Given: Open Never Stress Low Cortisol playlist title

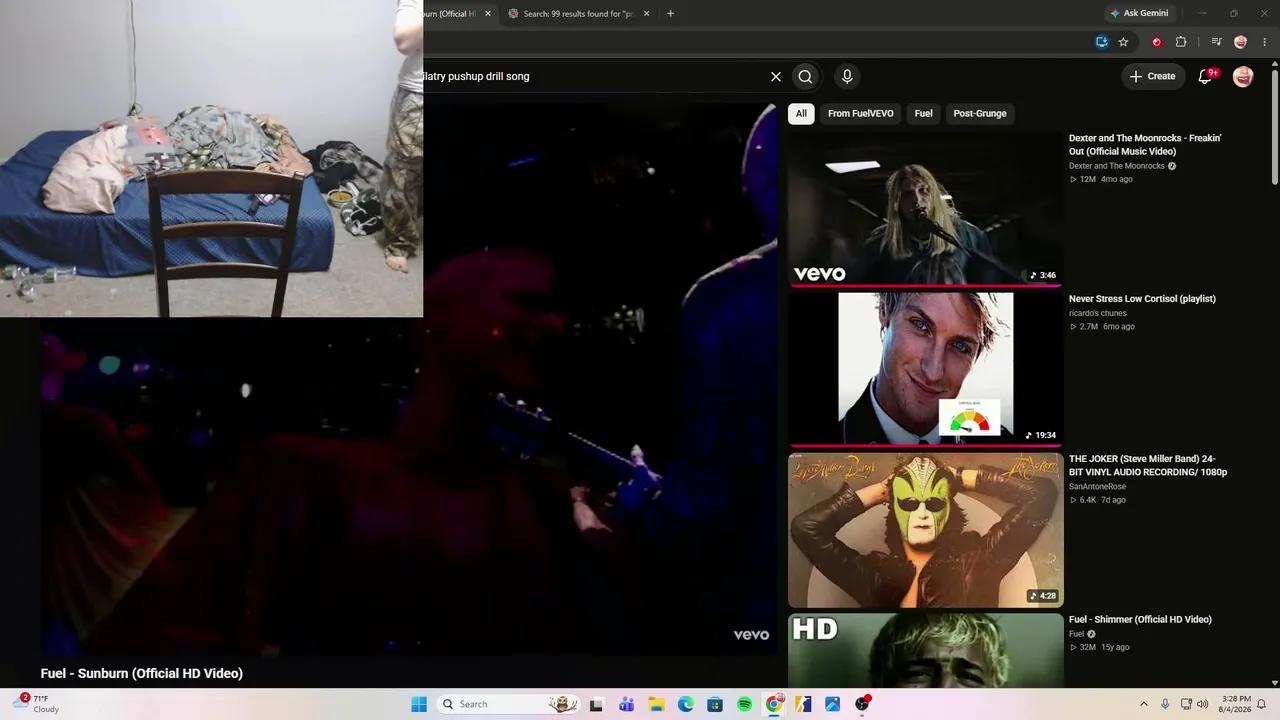Looking at the screenshot, I should [x=1142, y=299].
